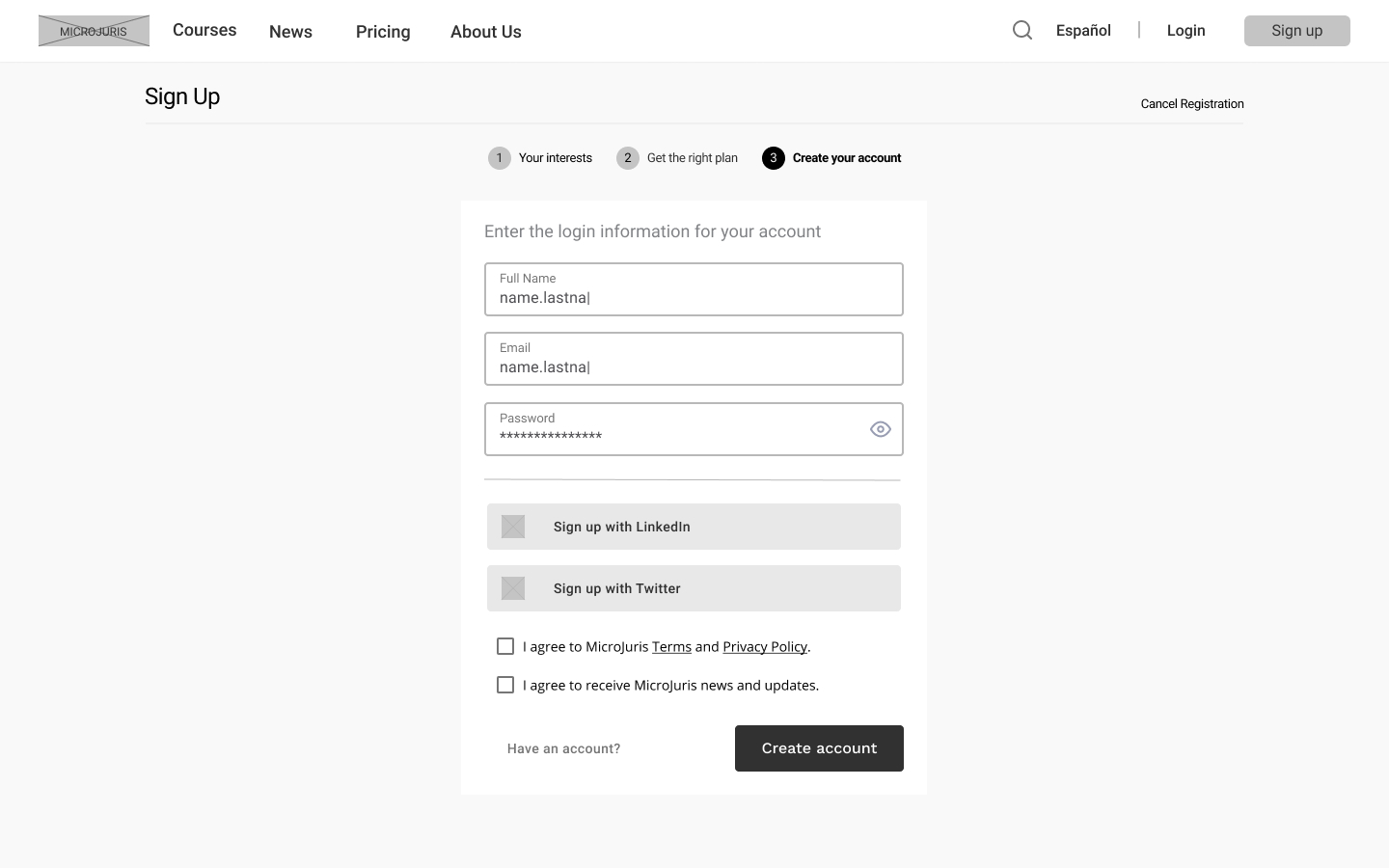Screen dimensions: 1389x868
Task: Select the LinkedIn icon on the sign-up button
Action: point(512,527)
